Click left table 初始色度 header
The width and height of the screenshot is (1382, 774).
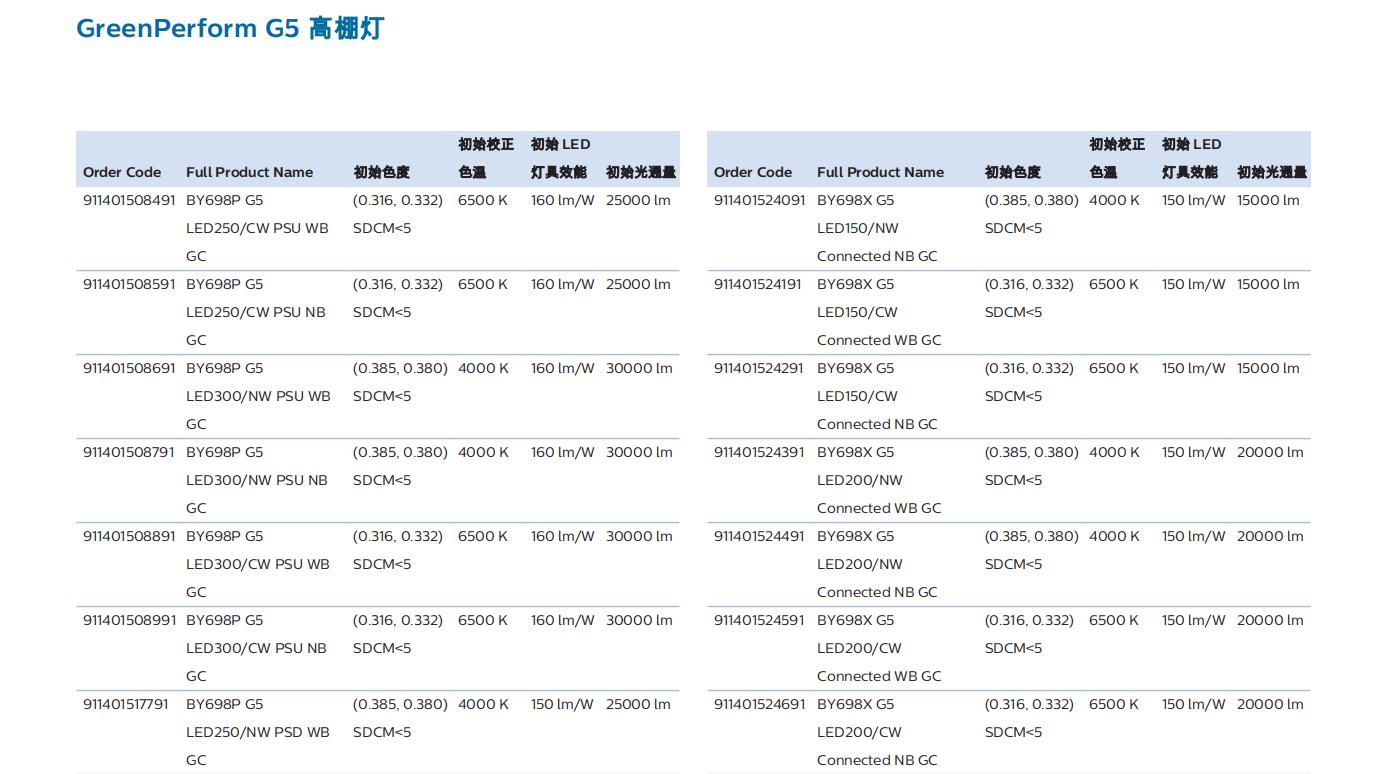click(381, 172)
